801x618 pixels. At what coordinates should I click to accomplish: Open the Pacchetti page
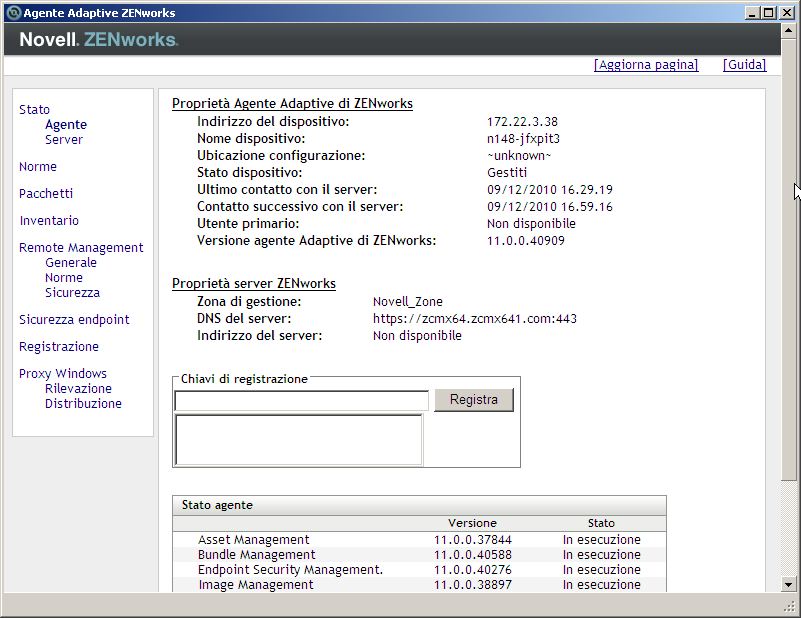pyautogui.click(x=46, y=194)
